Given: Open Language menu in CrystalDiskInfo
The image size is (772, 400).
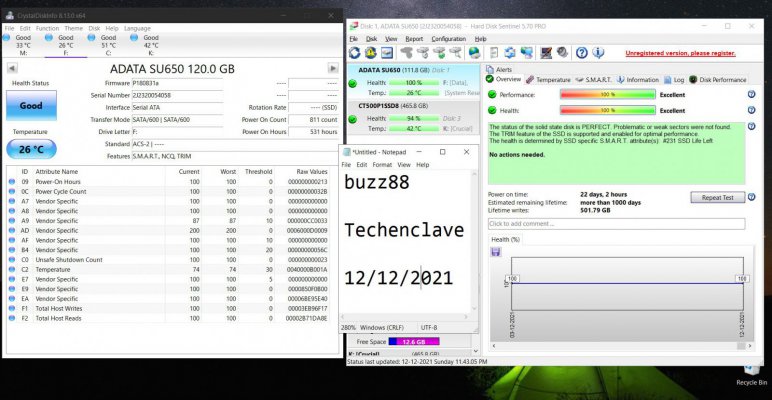Looking at the screenshot, I should (137, 29).
